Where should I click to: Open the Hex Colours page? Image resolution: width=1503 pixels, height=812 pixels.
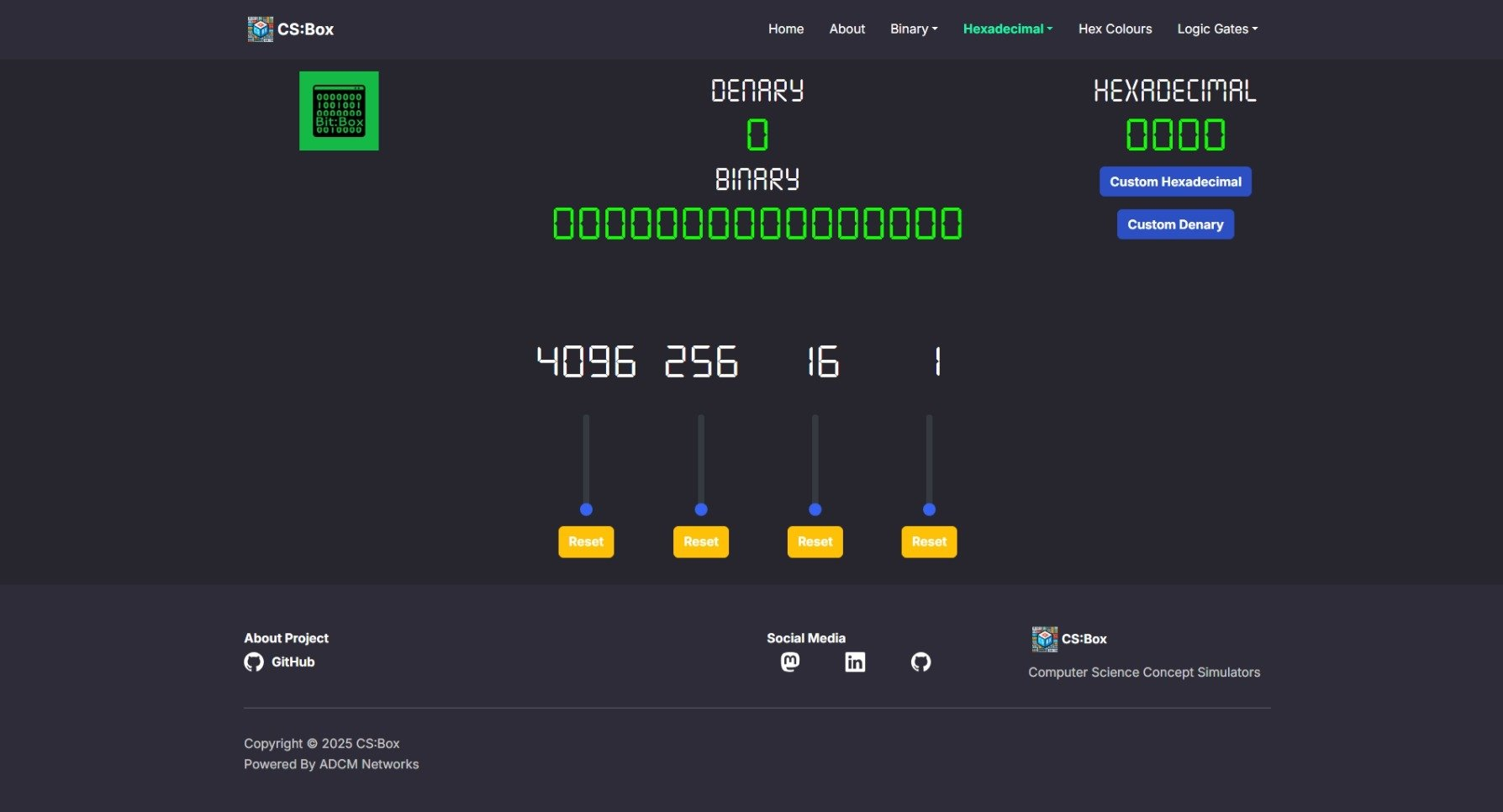[1115, 29]
